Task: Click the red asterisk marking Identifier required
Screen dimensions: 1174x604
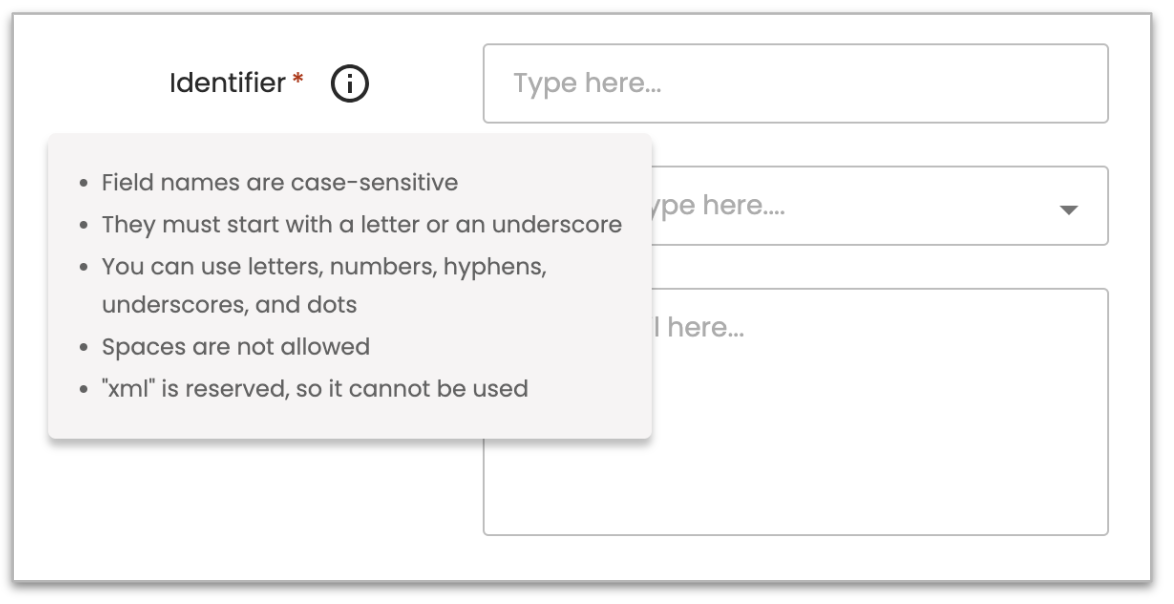Action: (299, 78)
